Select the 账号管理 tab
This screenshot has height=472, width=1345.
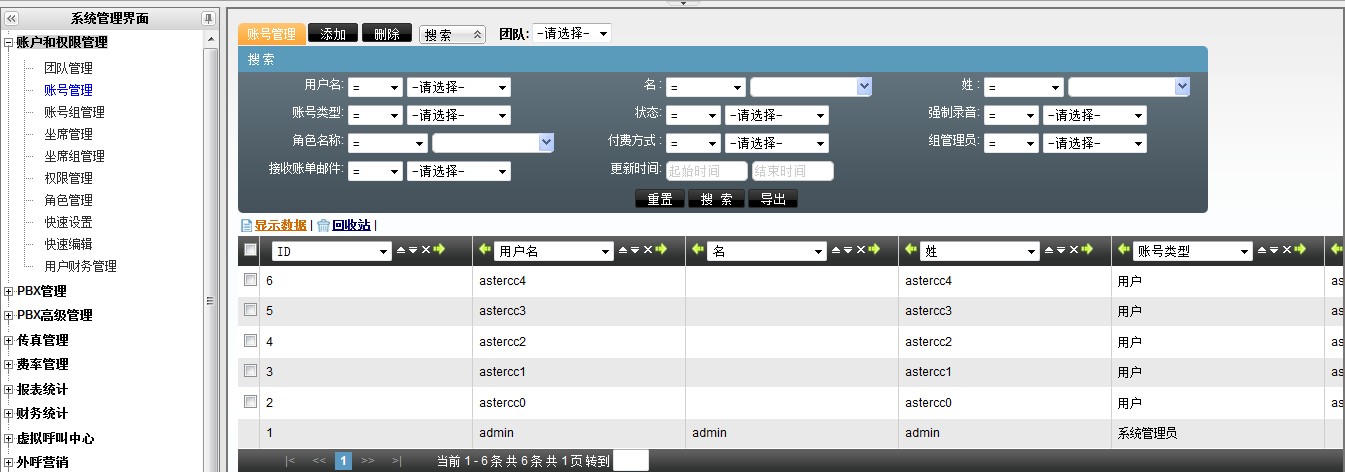[271, 34]
